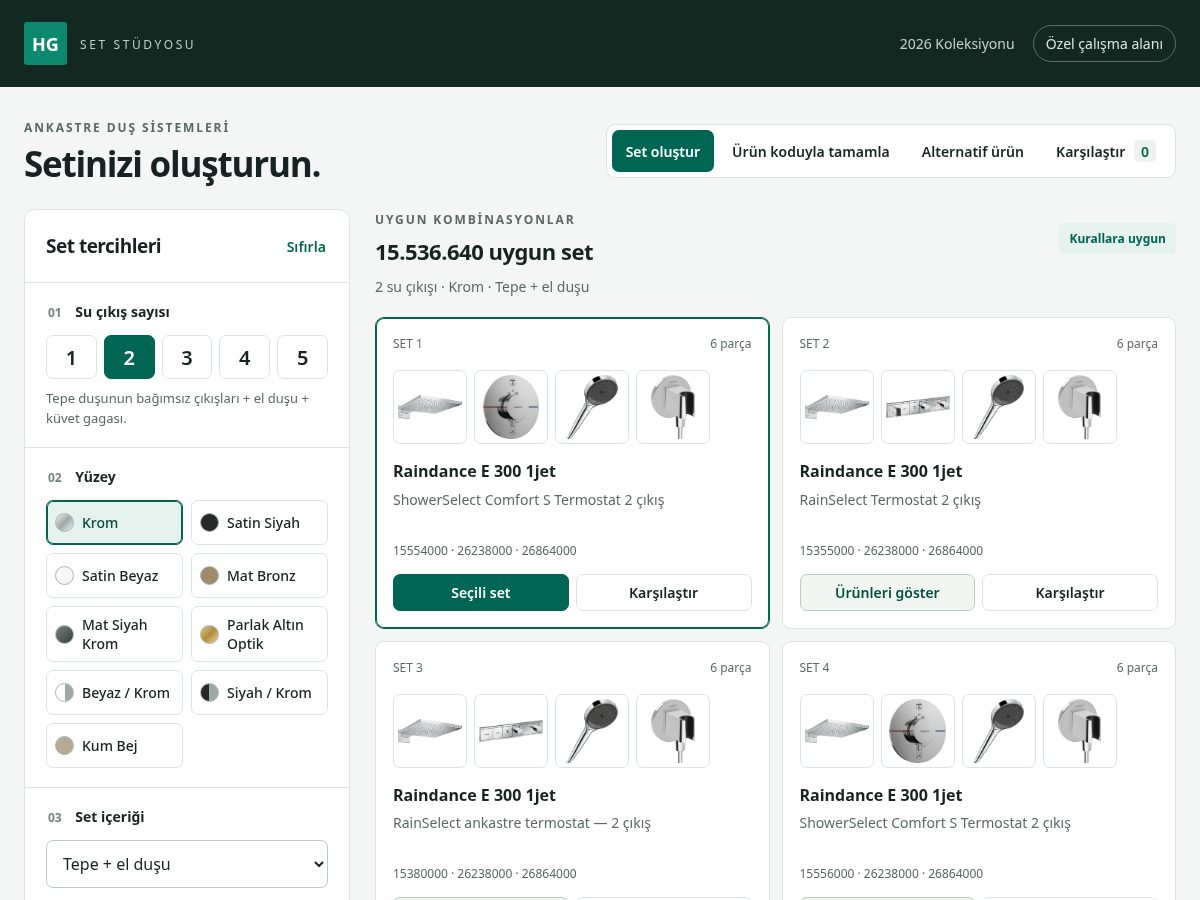Pick 5 water outlets
This screenshot has height=900, width=1200.
click(302, 357)
